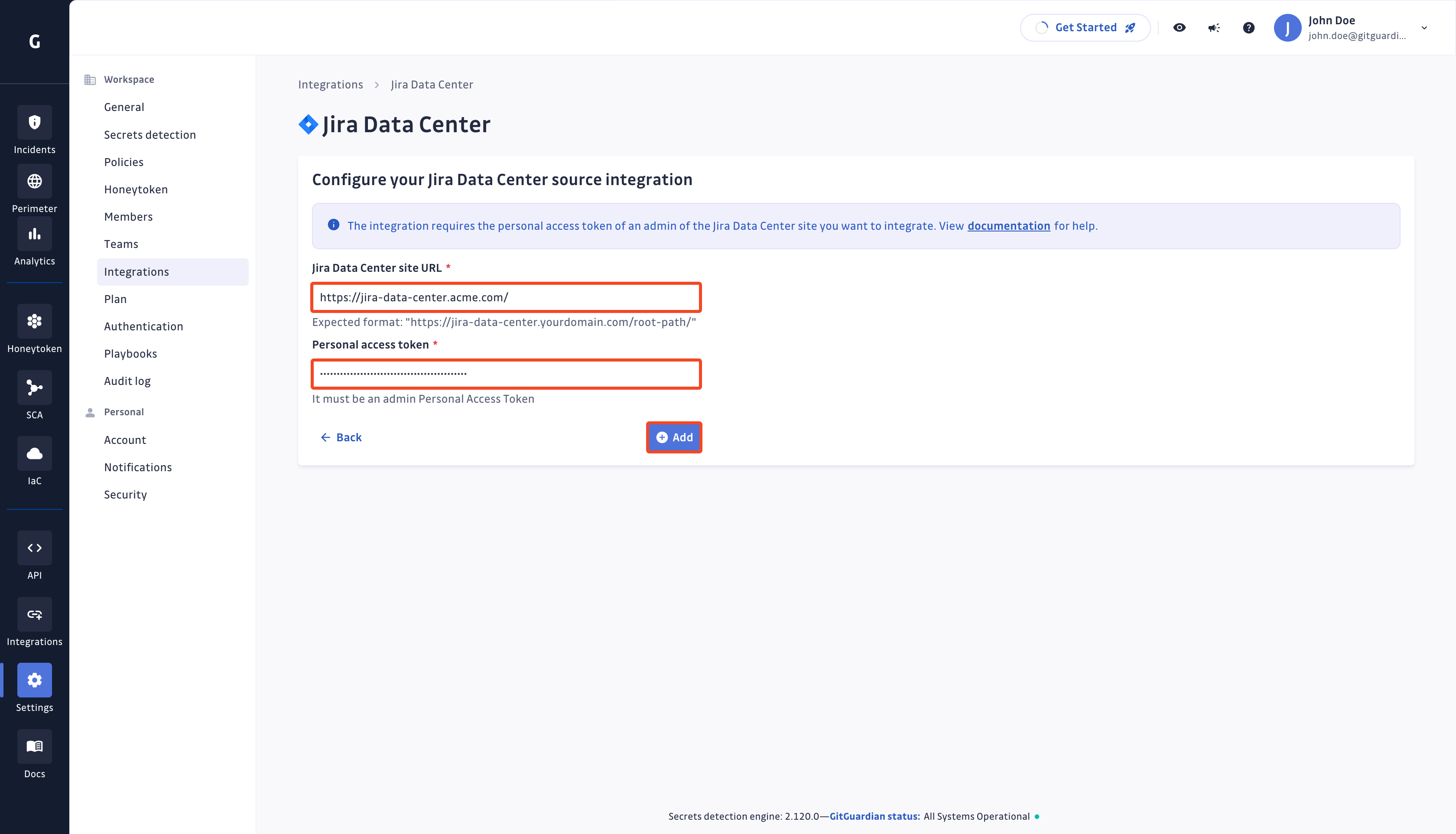
Task: Open personal Security settings
Action: click(125, 495)
